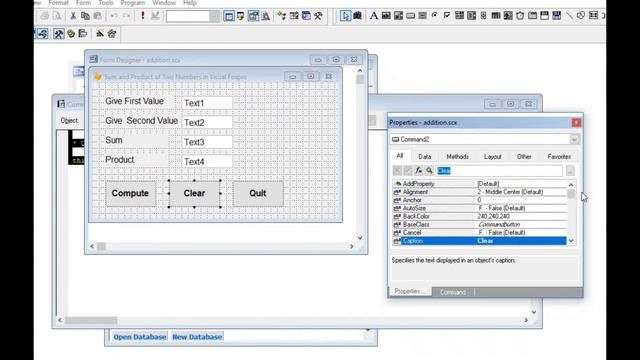Toggle the Command Window toolbar icon
The image size is (640, 360).
pyautogui.click(x=229, y=16)
